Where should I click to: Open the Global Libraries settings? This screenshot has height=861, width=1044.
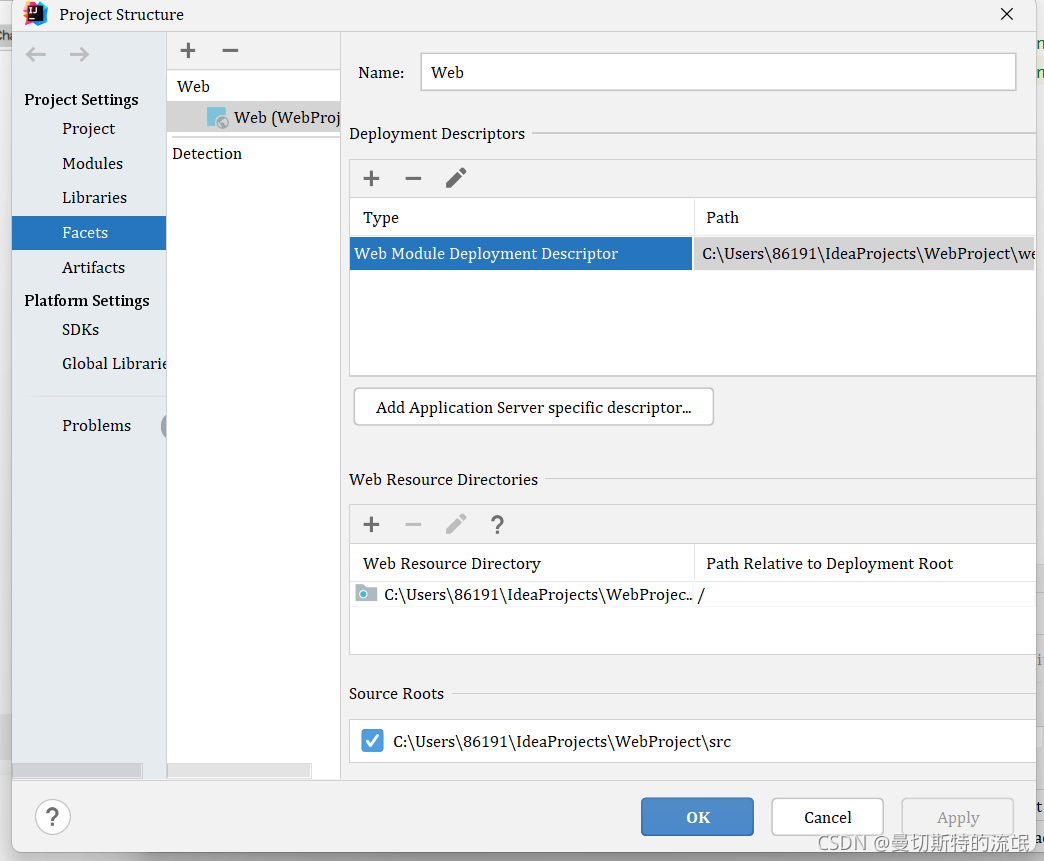coord(114,364)
